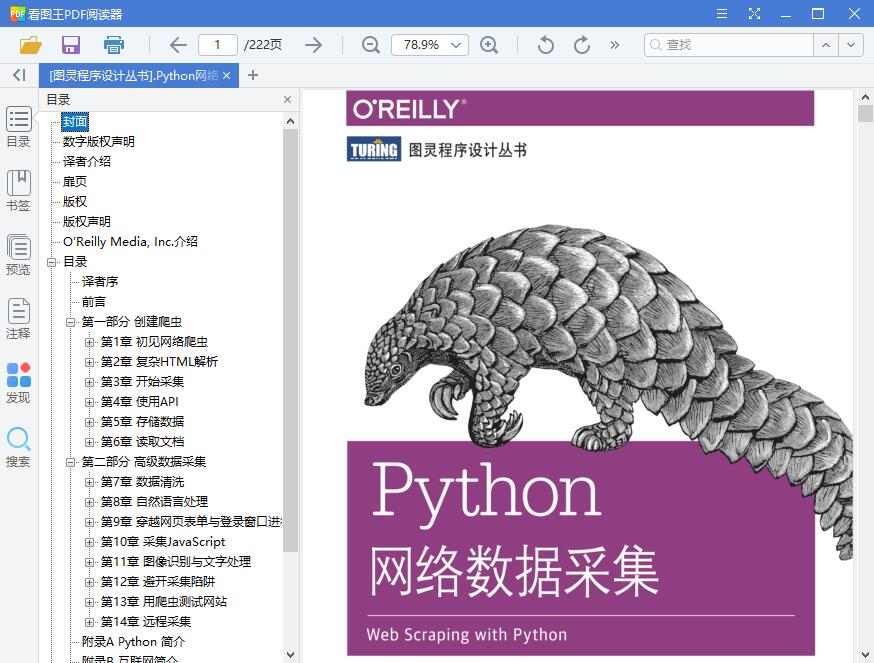Viewport: 874px width, 663px height.
Task: Select 封面 in the outline
Action: coord(75,122)
